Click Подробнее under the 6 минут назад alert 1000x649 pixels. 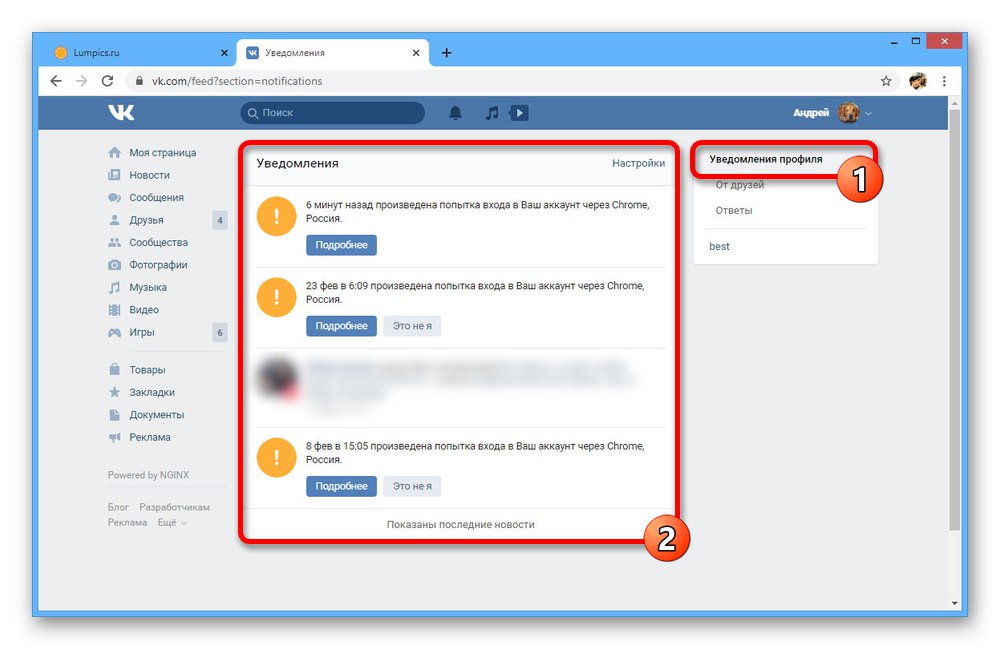(341, 245)
